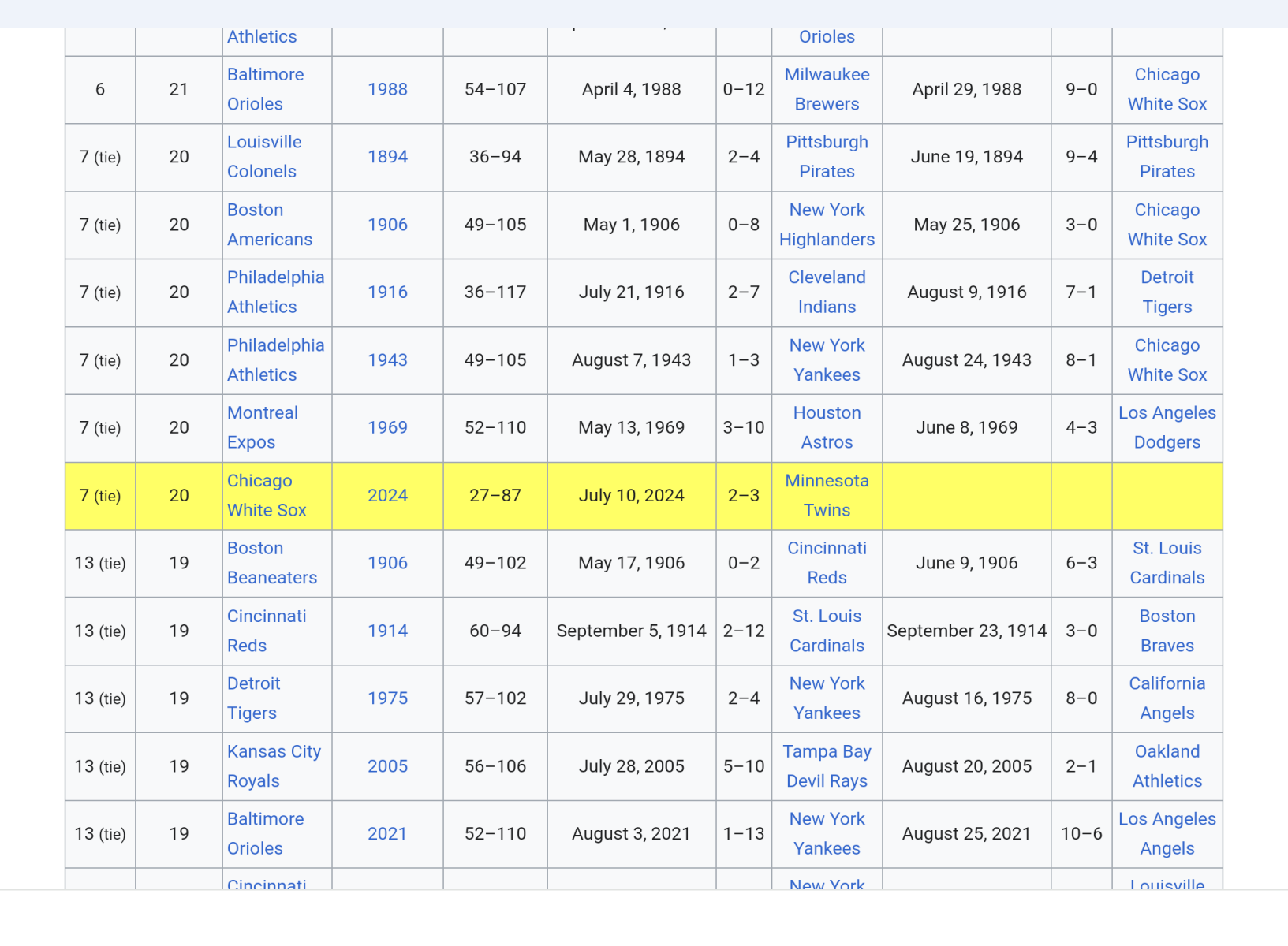Click the highlighted July 10, 2024 cell
The height and width of the screenshot is (946, 1288).
pos(631,496)
